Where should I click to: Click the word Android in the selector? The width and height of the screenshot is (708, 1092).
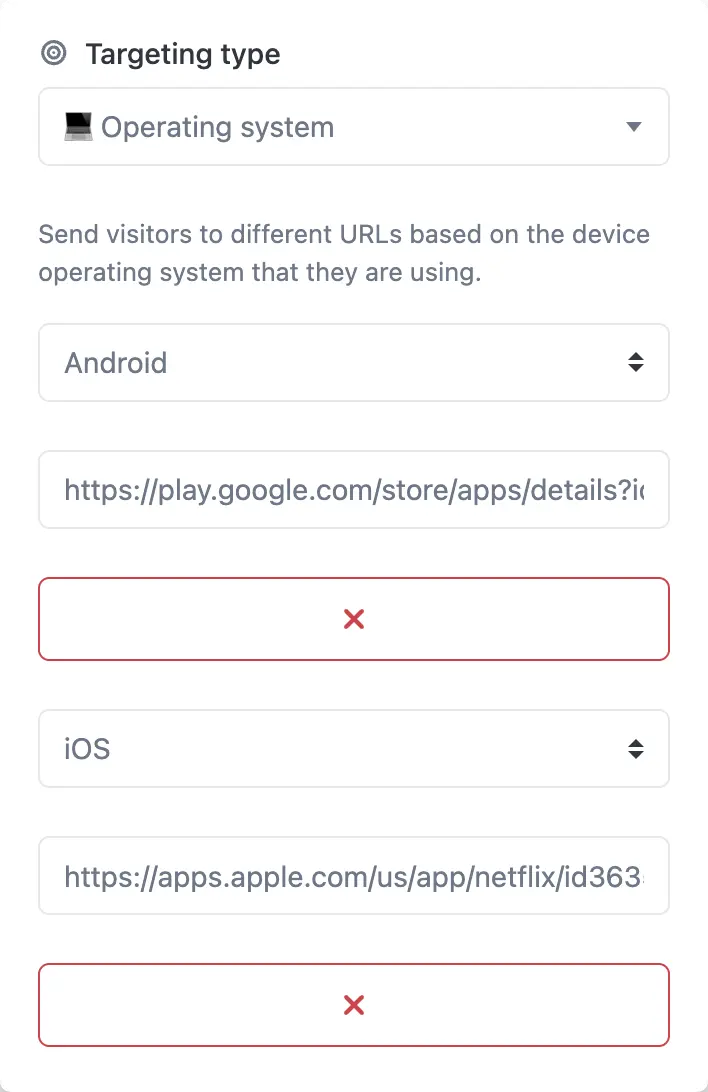(x=116, y=363)
